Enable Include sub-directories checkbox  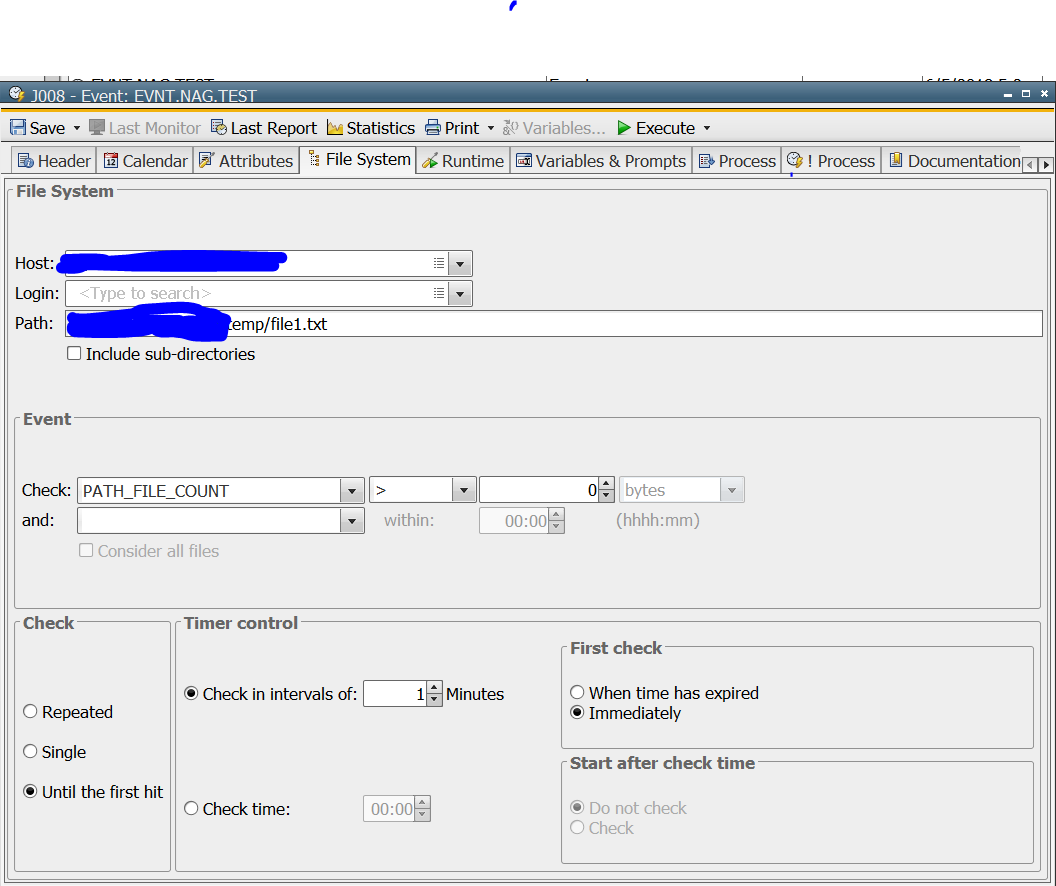point(74,353)
